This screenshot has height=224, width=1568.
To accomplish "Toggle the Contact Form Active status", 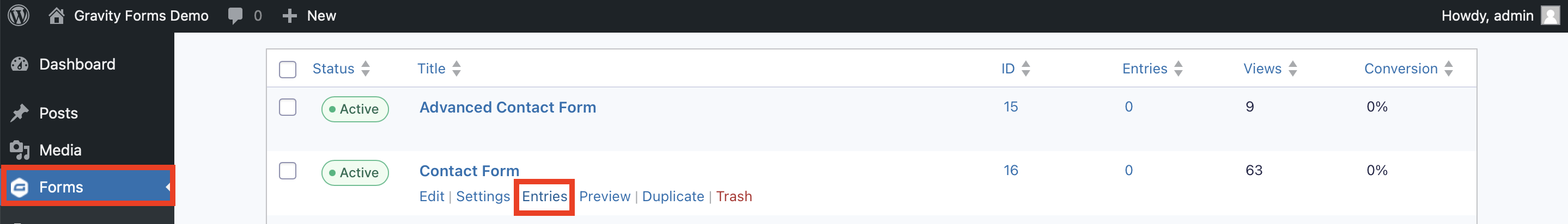I will click(x=355, y=172).
